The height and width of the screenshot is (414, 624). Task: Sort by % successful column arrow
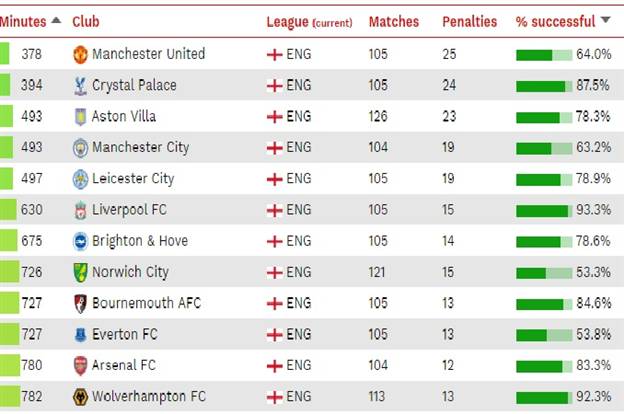(x=604, y=21)
